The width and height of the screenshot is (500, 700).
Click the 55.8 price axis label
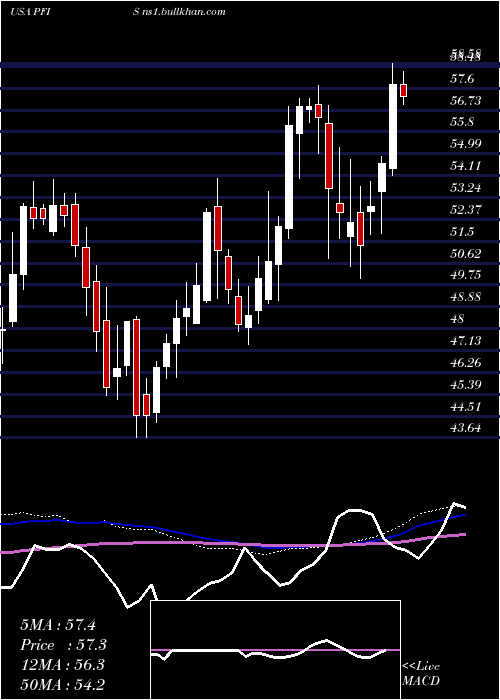tap(462, 122)
